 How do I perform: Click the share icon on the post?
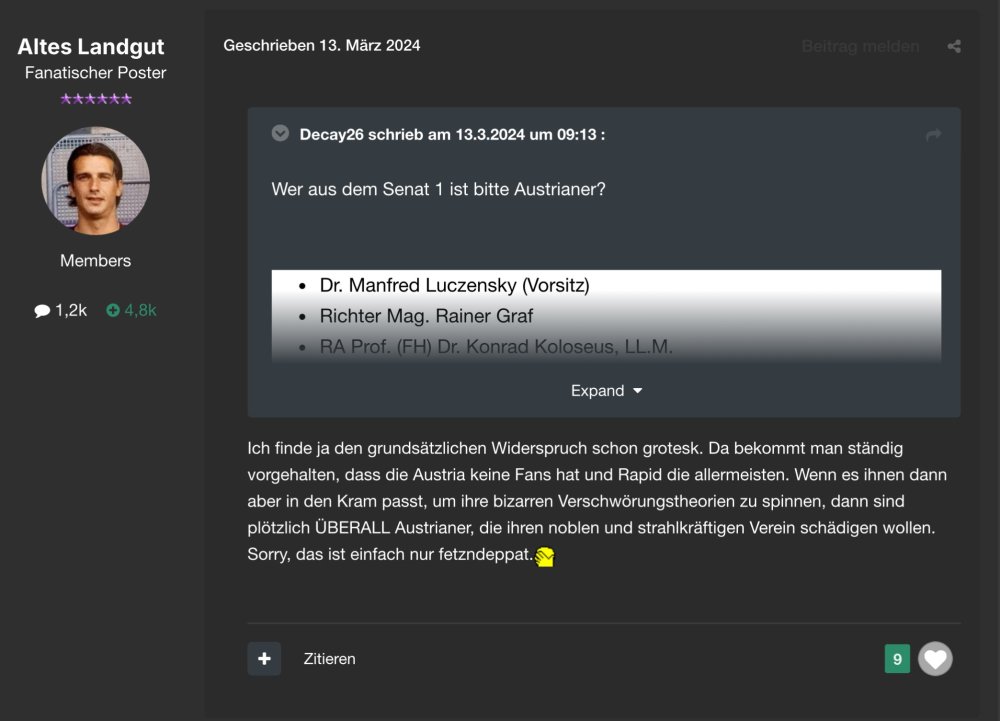(x=954, y=46)
